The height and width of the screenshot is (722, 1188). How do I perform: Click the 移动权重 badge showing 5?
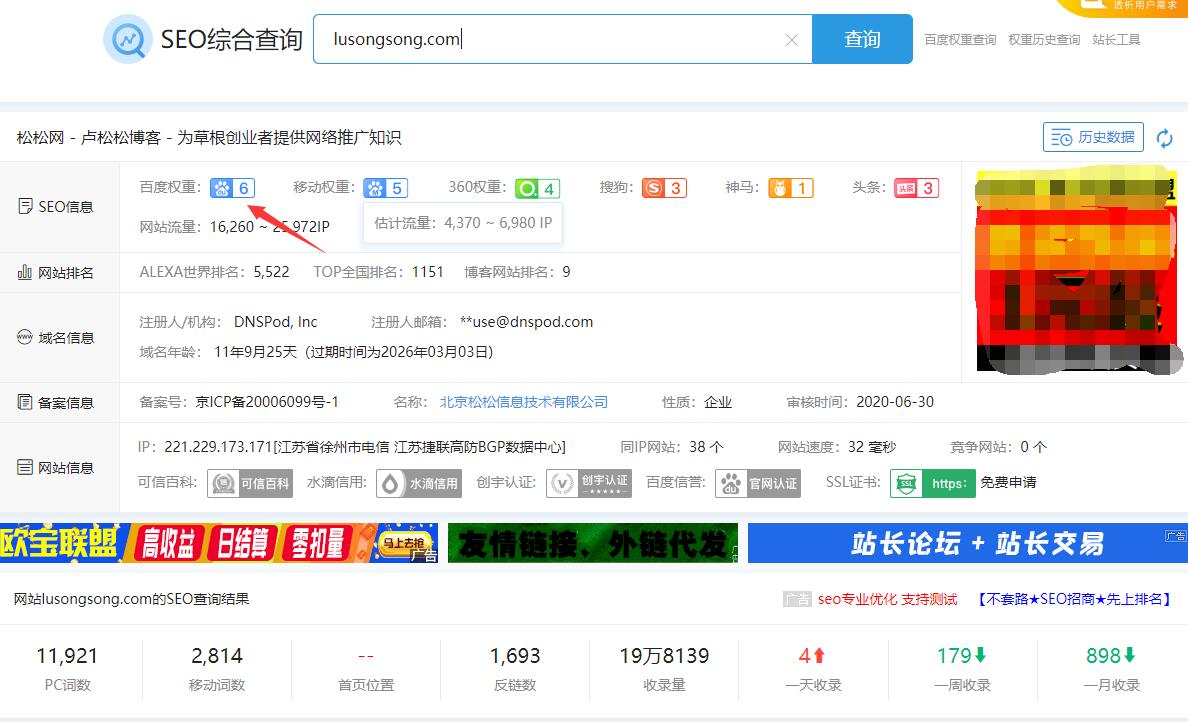pyautogui.click(x=386, y=188)
